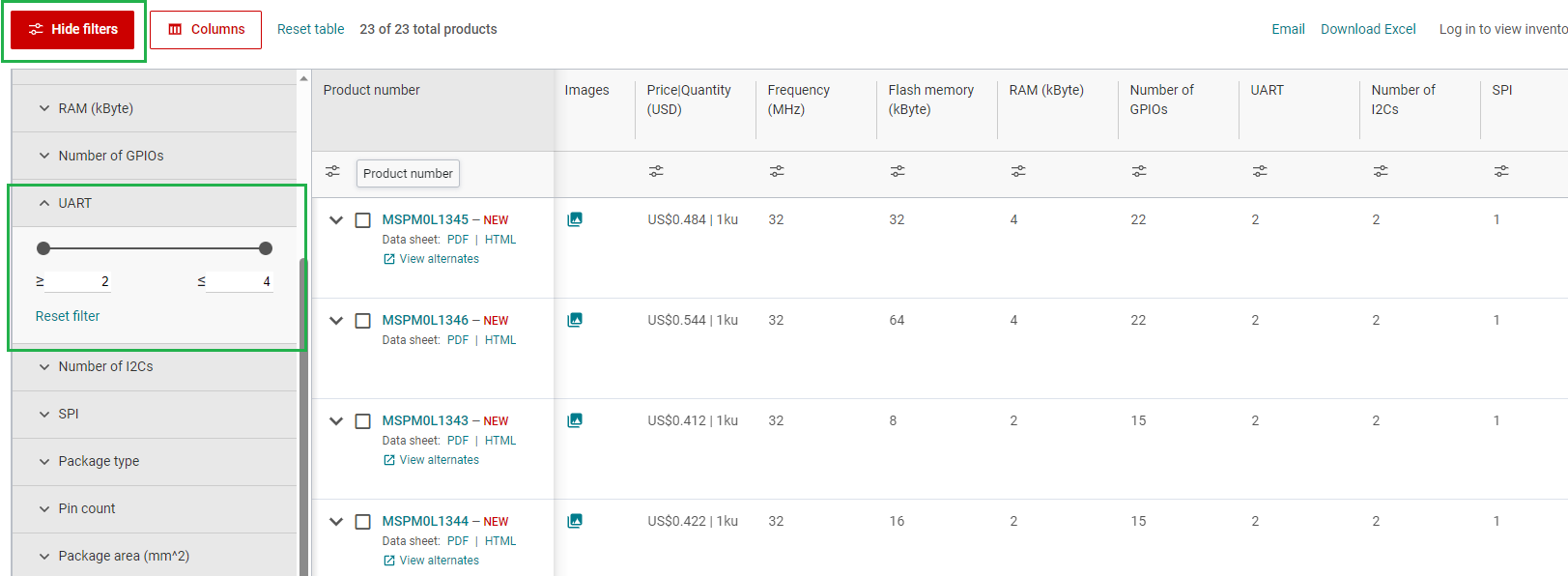1568x576 pixels.
Task: Open the Pin count filter section
Action: tap(86, 508)
